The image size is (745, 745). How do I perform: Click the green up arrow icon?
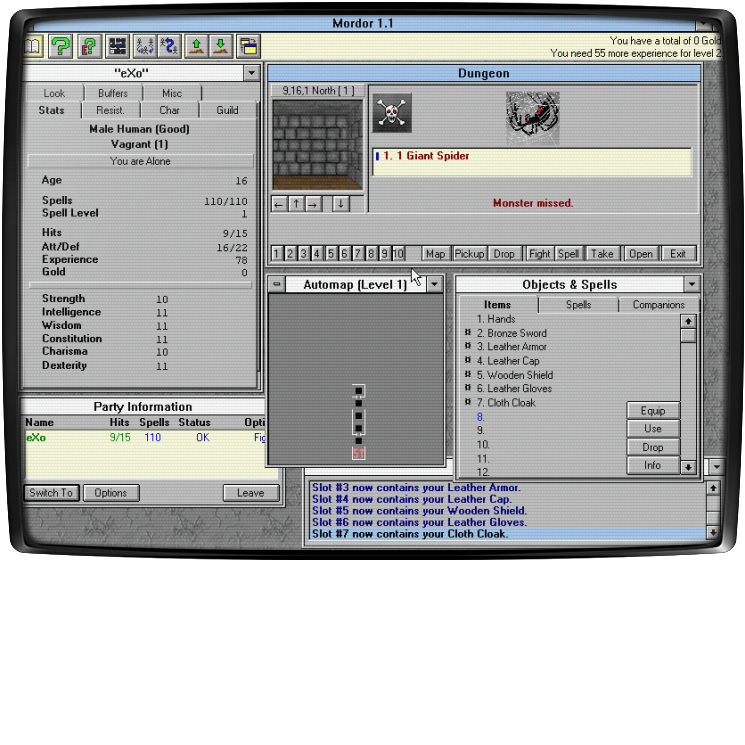pyautogui.click(x=196, y=47)
